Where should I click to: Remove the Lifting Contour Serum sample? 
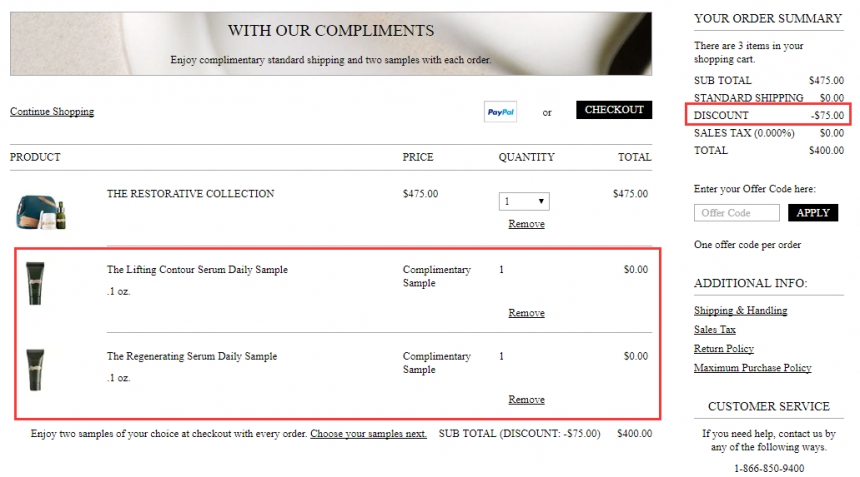click(x=526, y=313)
